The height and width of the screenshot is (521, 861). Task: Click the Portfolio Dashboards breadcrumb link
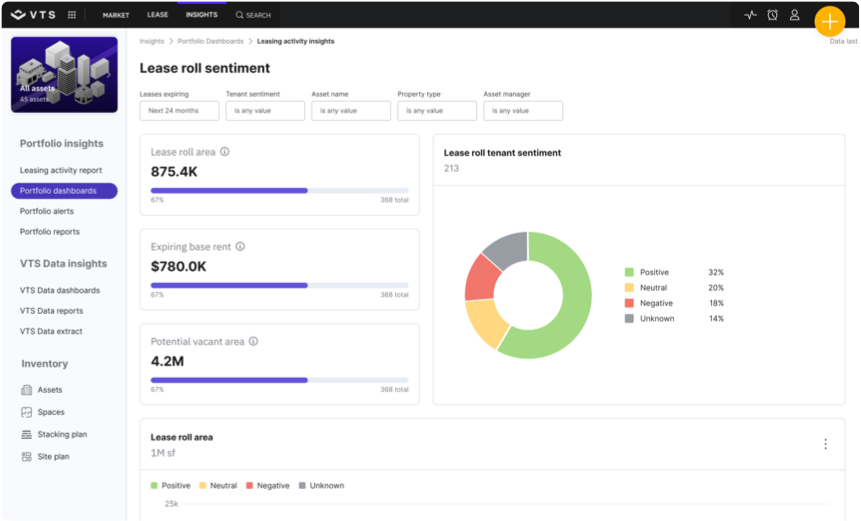209,41
